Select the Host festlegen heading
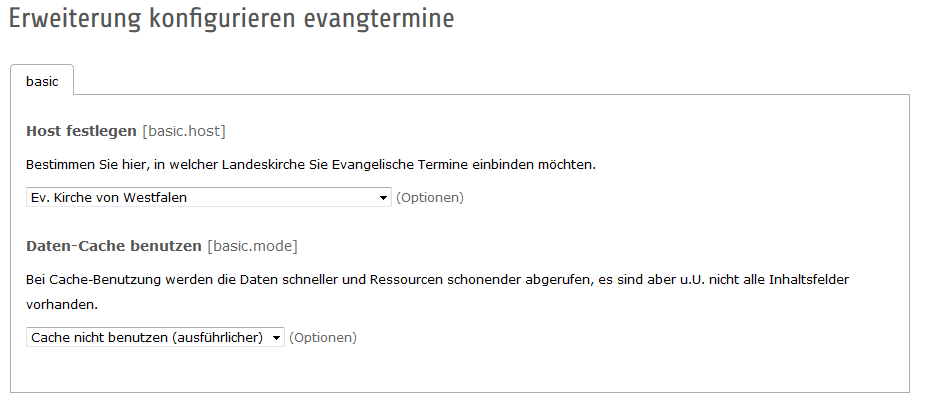931x403 pixels. tap(81, 131)
